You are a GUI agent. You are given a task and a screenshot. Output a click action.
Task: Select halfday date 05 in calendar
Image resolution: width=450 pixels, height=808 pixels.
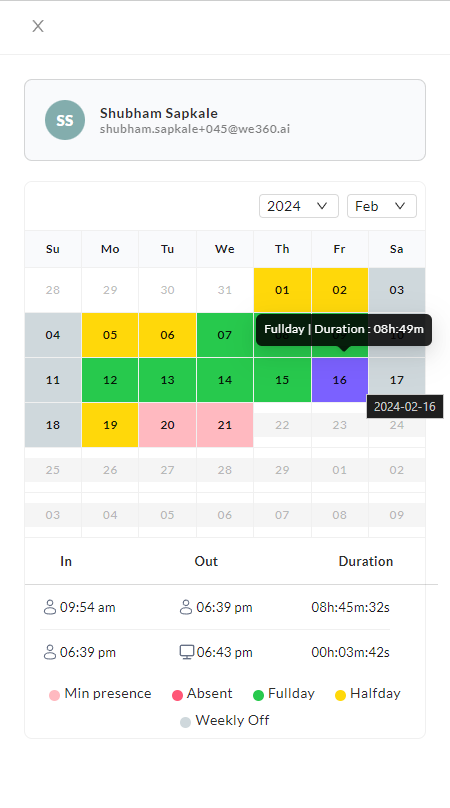pos(110,335)
